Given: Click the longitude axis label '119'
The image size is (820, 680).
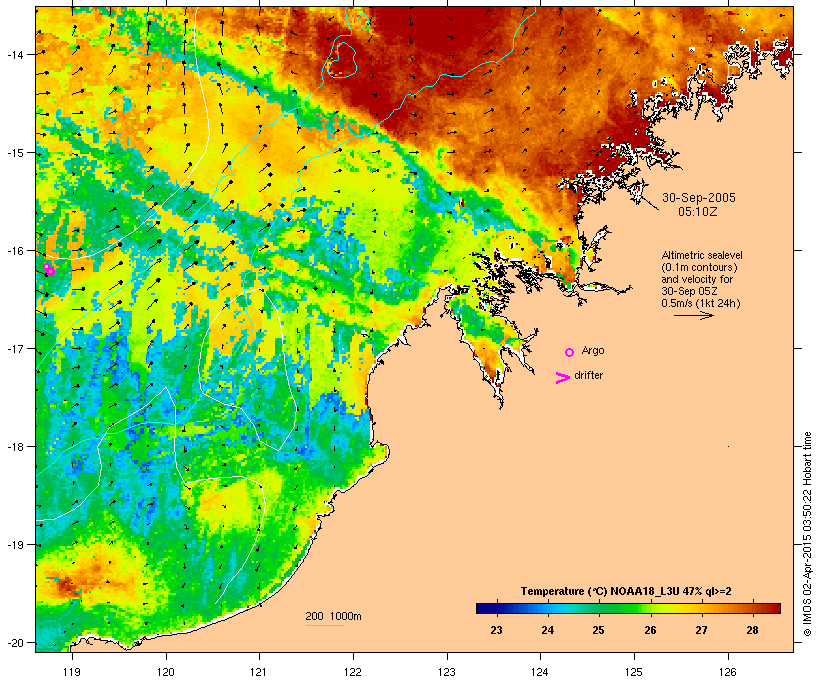Looking at the screenshot, I should 72,672.
